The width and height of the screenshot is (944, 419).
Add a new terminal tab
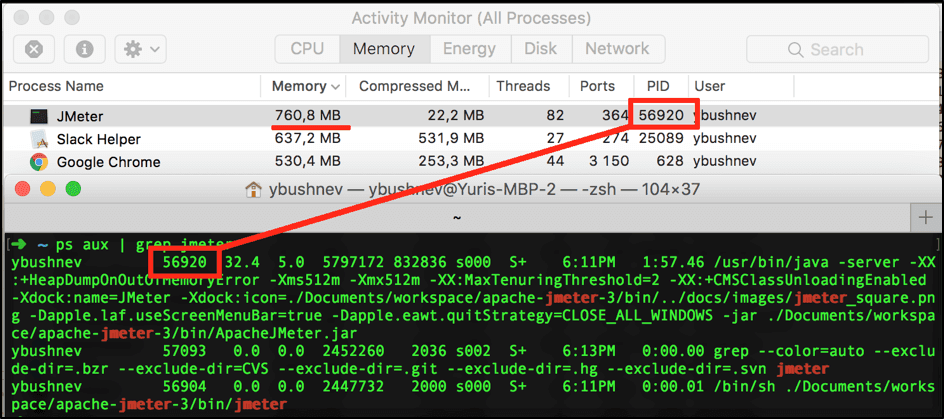[x=925, y=217]
